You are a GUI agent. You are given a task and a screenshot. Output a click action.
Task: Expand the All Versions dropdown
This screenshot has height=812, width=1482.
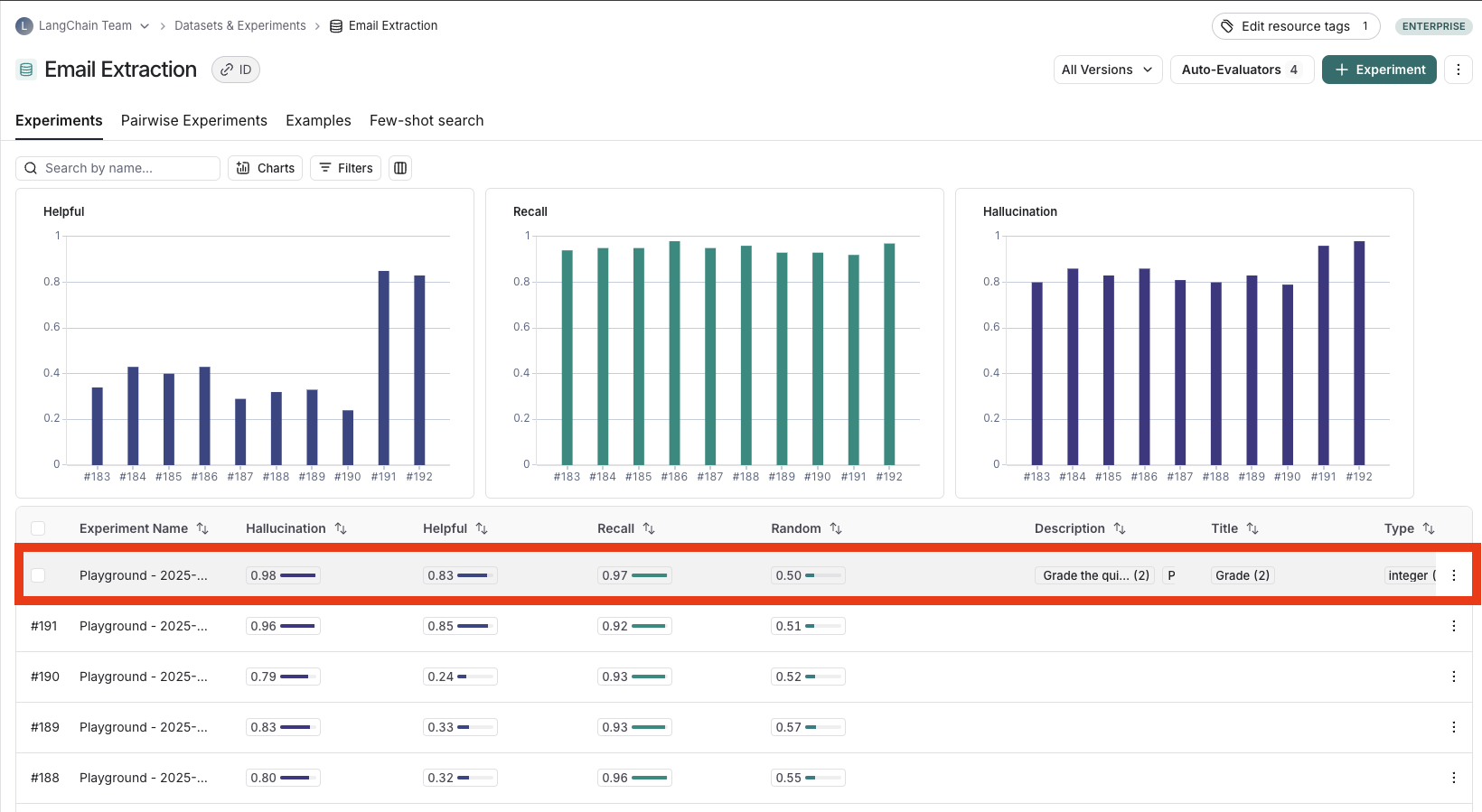[1107, 70]
